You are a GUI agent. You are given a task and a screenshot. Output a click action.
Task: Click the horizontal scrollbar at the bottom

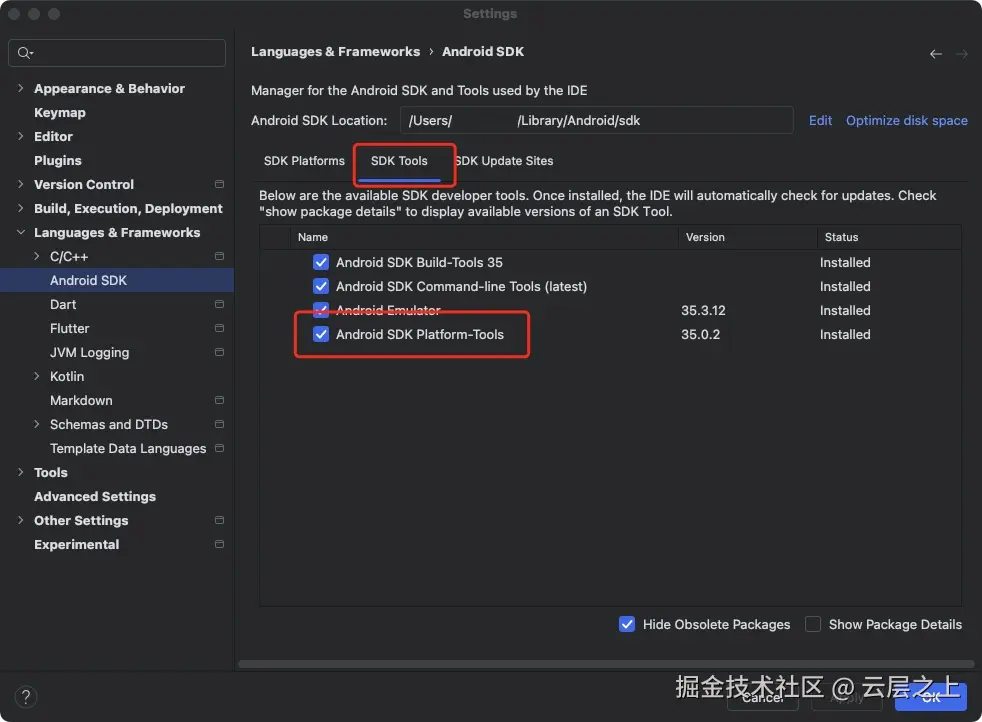[x=606, y=664]
